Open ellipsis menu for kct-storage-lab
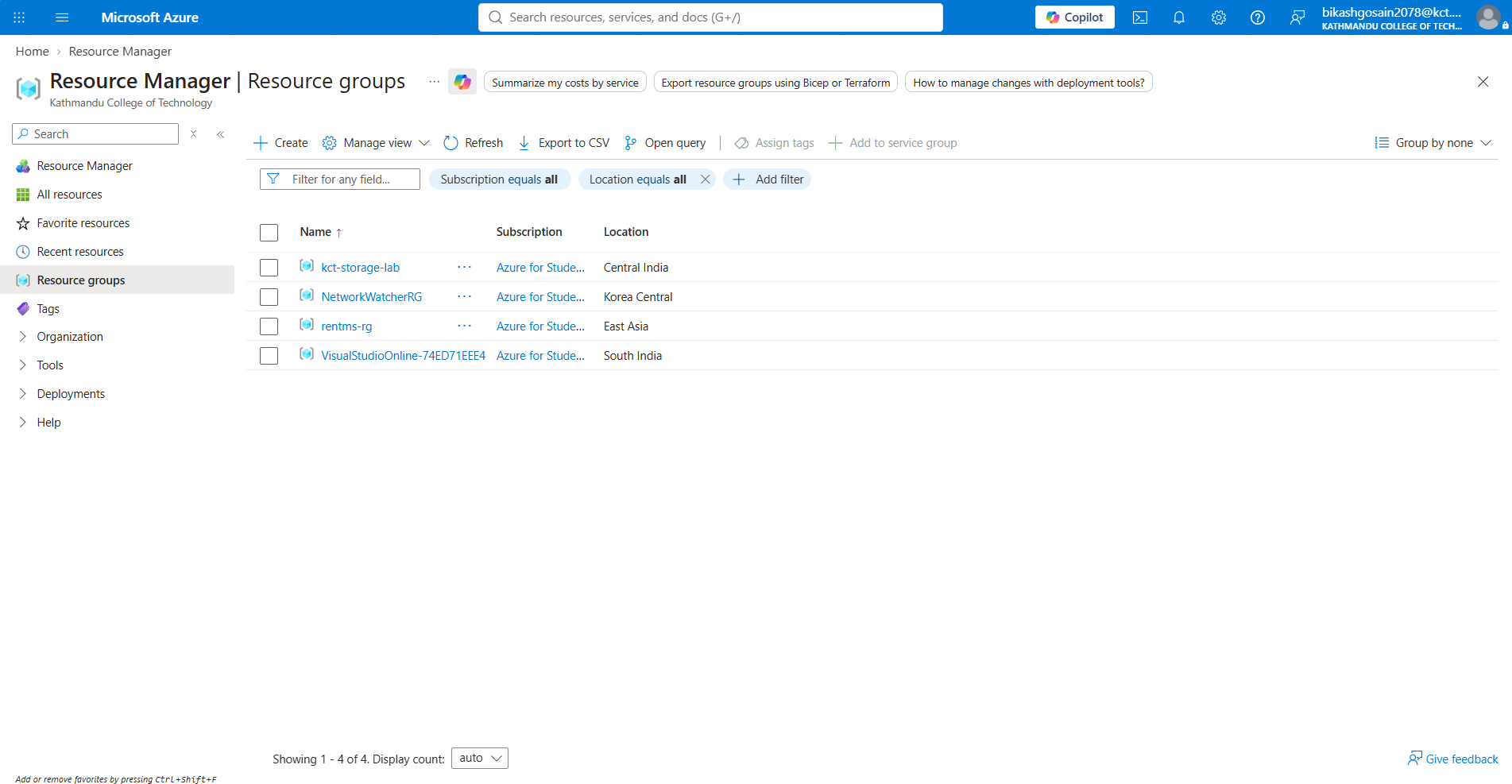The image size is (1512, 784). (x=465, y=268)
